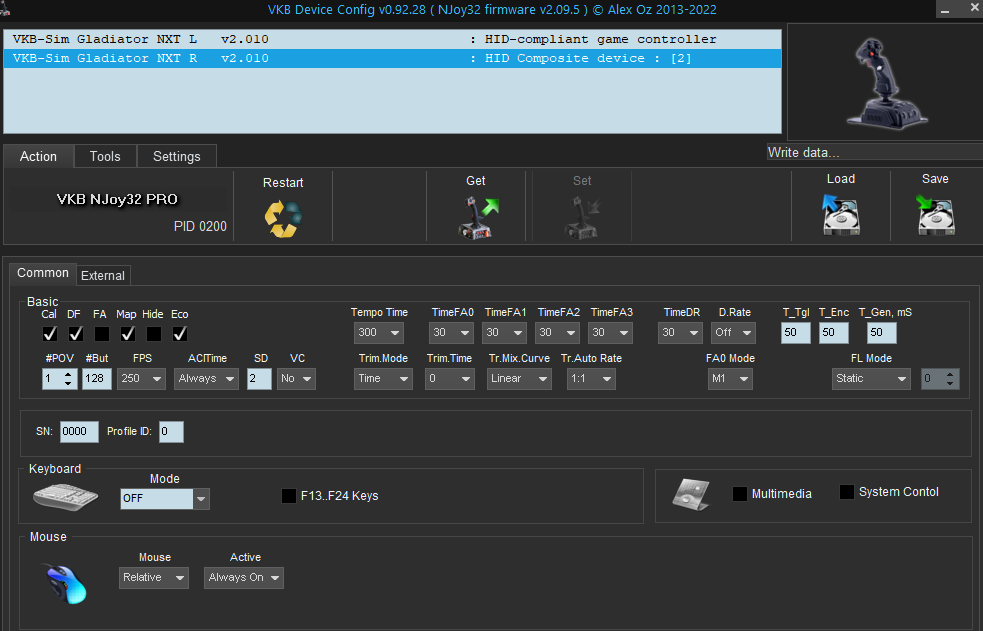
Task: Toggle the Eco checkbox
Action: (179, 333)
